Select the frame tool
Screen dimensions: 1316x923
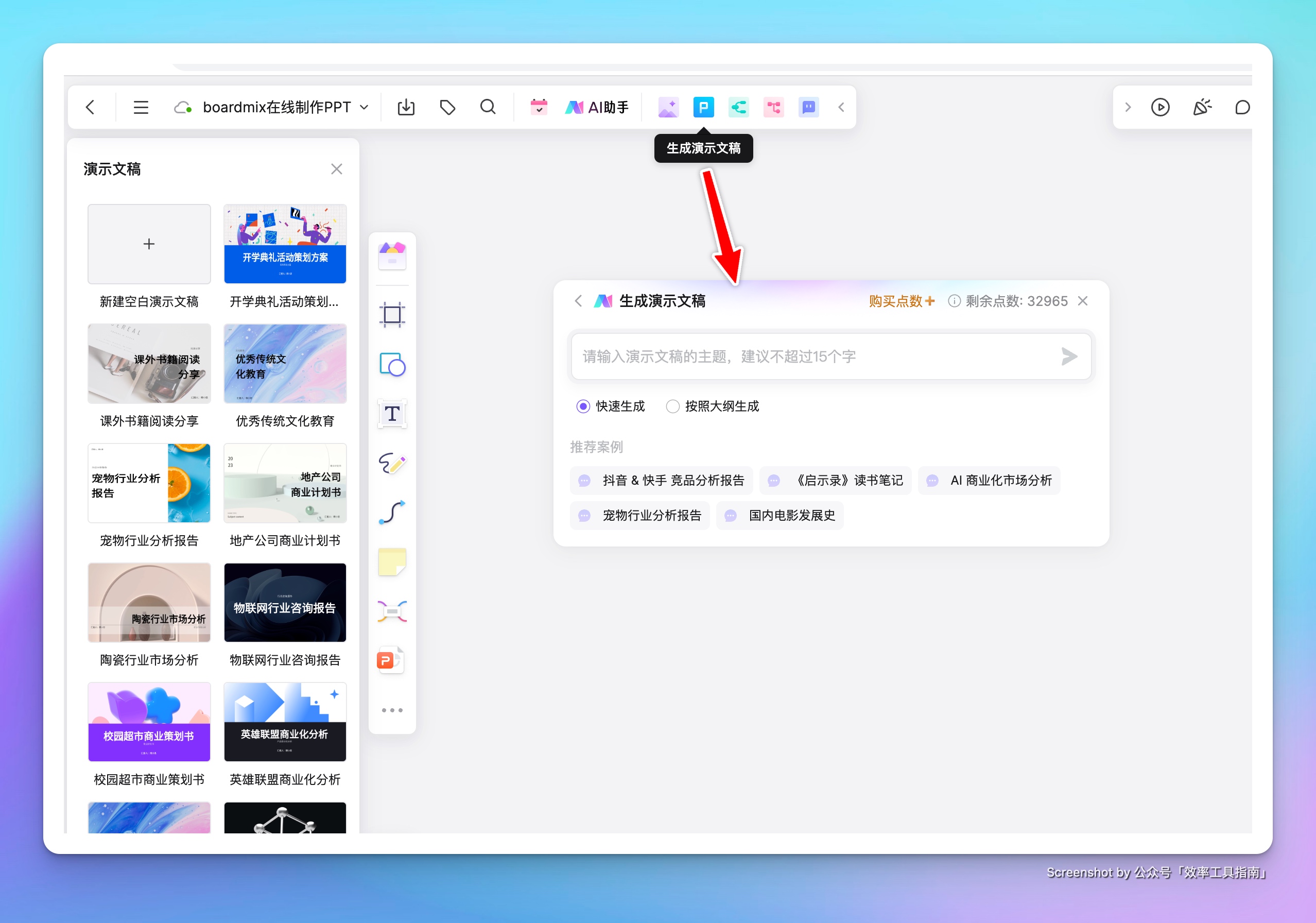(x=392, y=315)
